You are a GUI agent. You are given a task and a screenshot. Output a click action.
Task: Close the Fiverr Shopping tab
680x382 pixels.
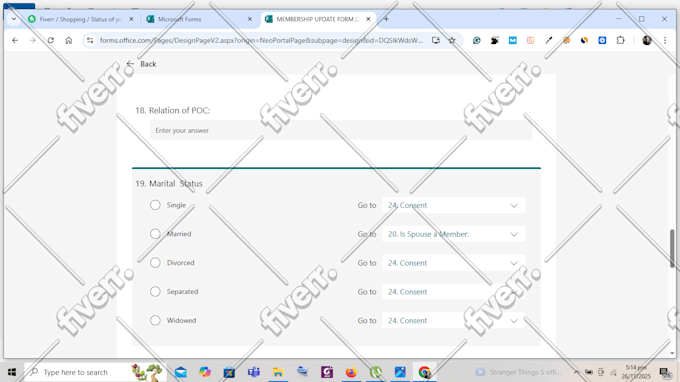tap(131, 19)
